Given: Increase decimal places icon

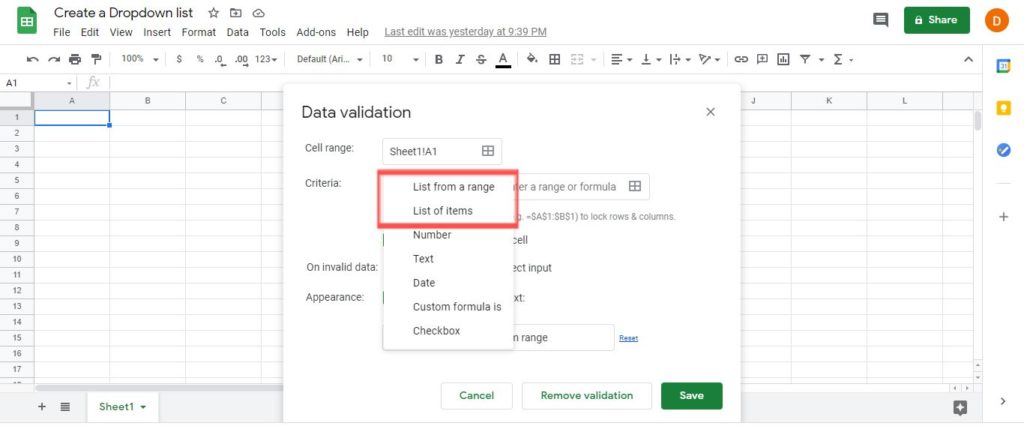Looking at the screenshot, I should coord(242,59).
